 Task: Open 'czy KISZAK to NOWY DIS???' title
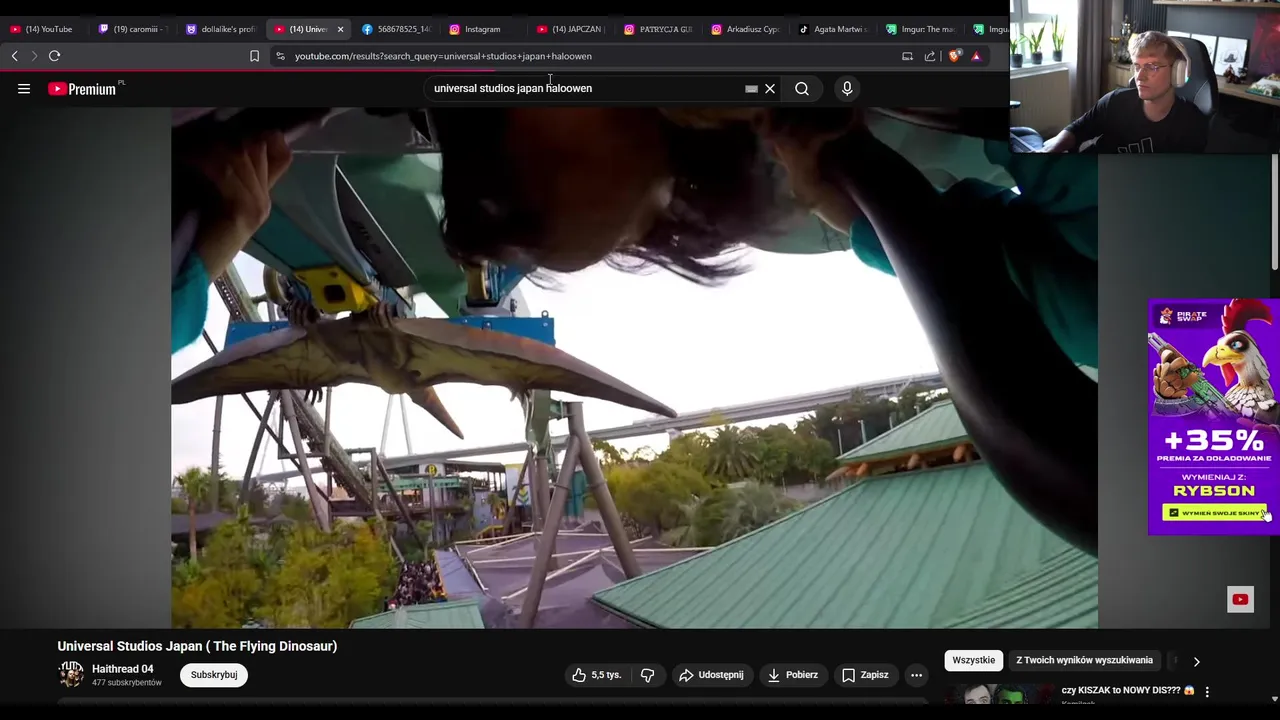coord(1128,690)
